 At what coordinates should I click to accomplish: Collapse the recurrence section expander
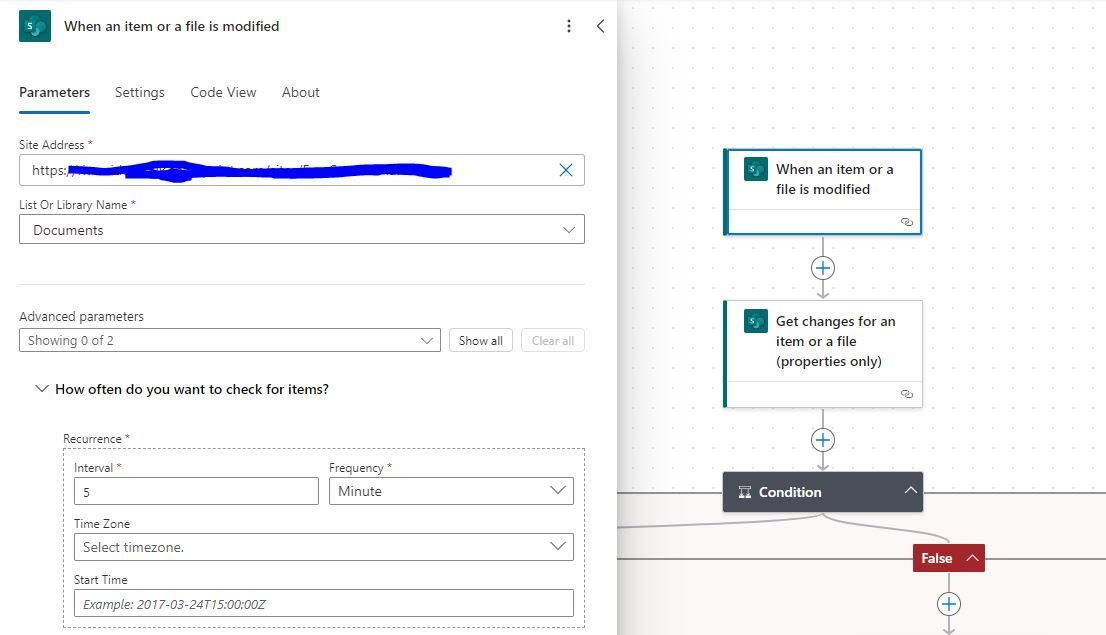40,389
